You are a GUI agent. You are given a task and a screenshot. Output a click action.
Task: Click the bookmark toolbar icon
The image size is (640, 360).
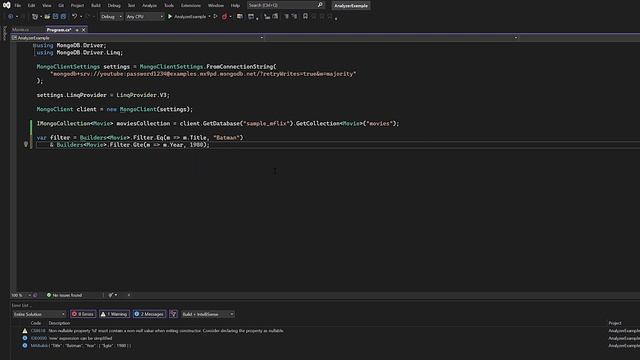tap(305, 17)
